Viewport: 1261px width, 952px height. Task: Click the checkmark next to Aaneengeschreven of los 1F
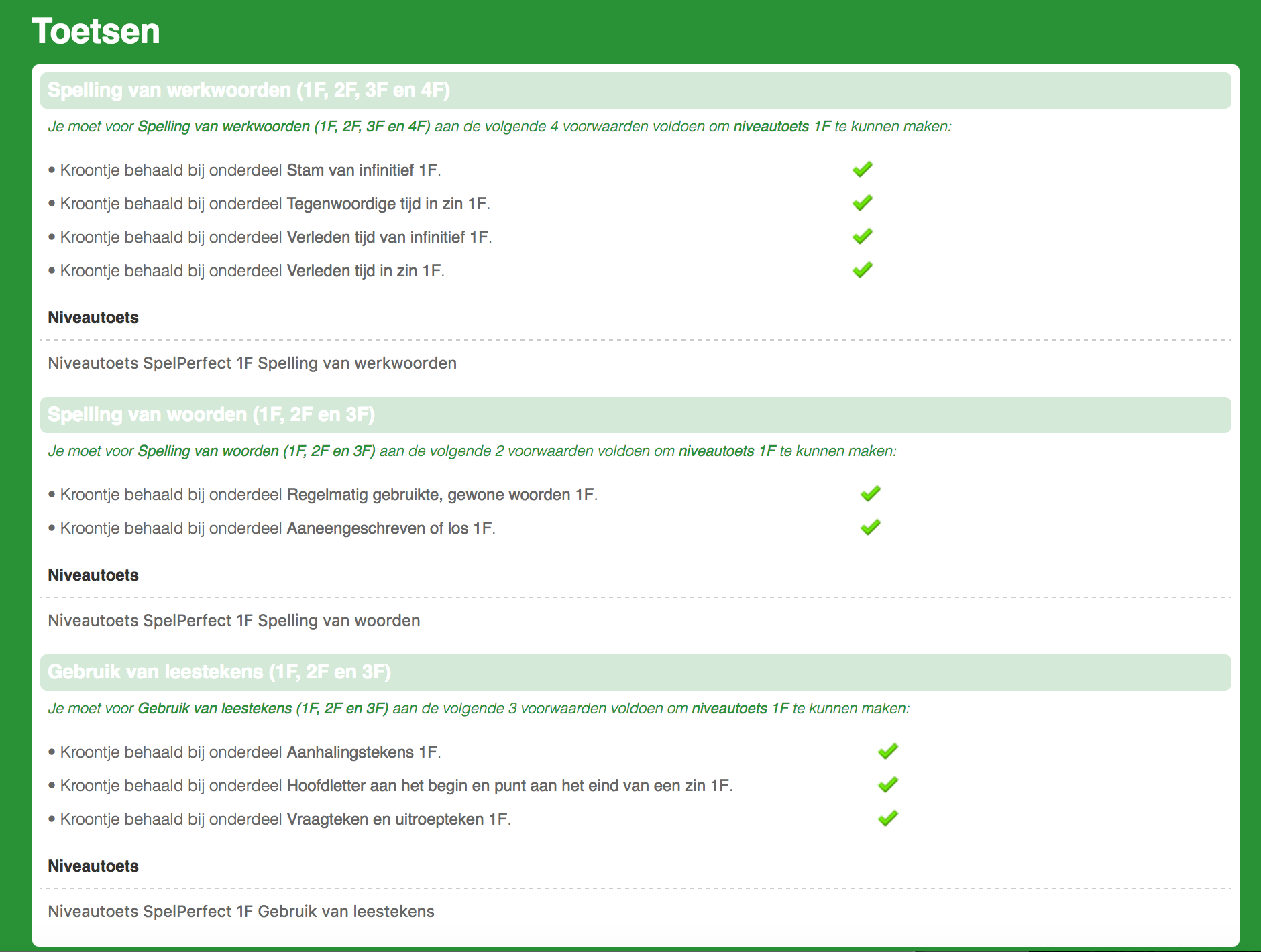[871, 528]
